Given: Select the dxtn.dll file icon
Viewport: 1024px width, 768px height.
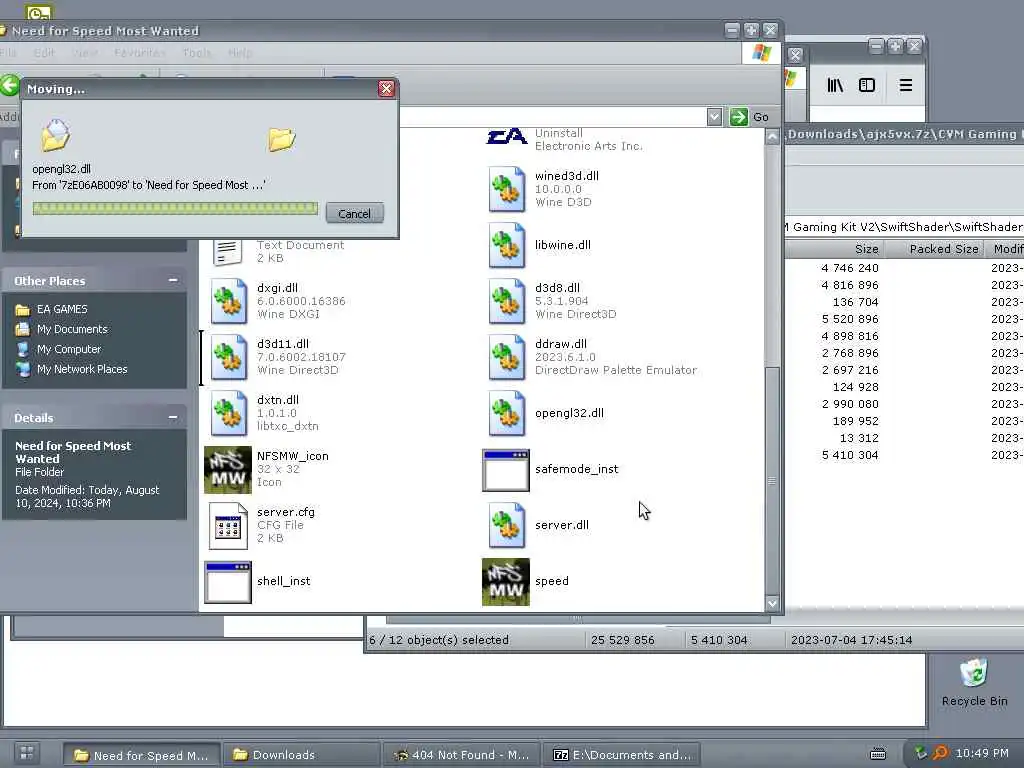Looking at the screenshot, I should pos(229,413).
